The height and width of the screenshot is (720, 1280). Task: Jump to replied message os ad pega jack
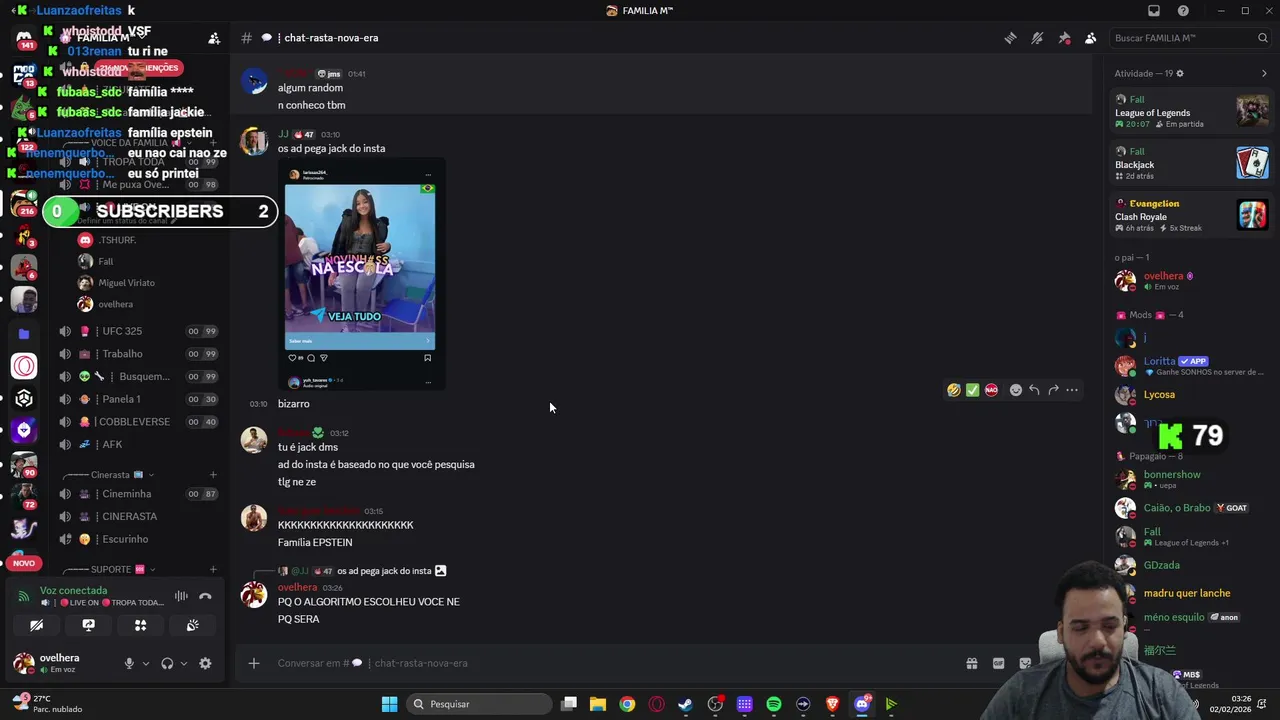[384, 571]
